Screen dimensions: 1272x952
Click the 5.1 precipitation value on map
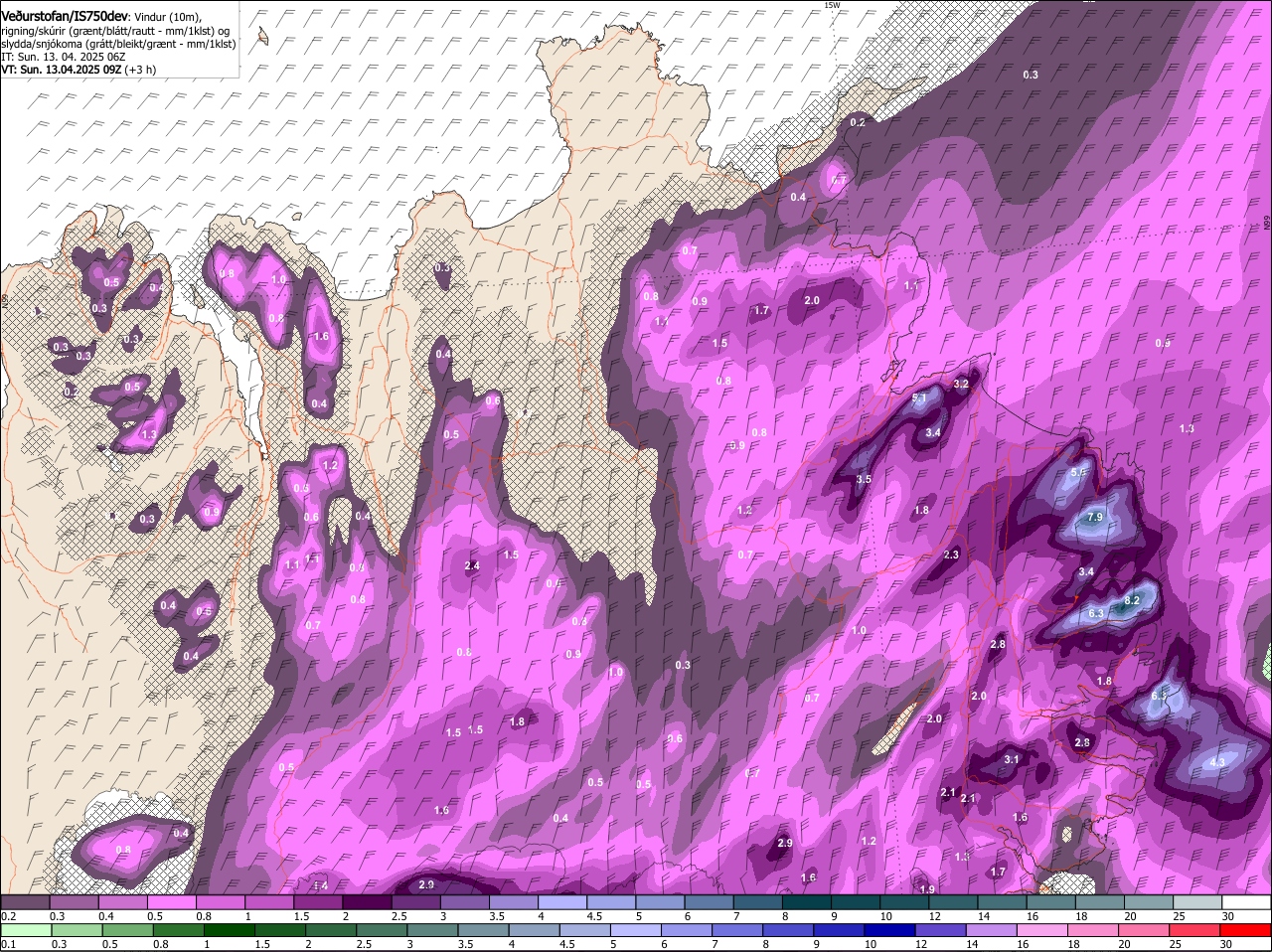click(x=919, y=398)
